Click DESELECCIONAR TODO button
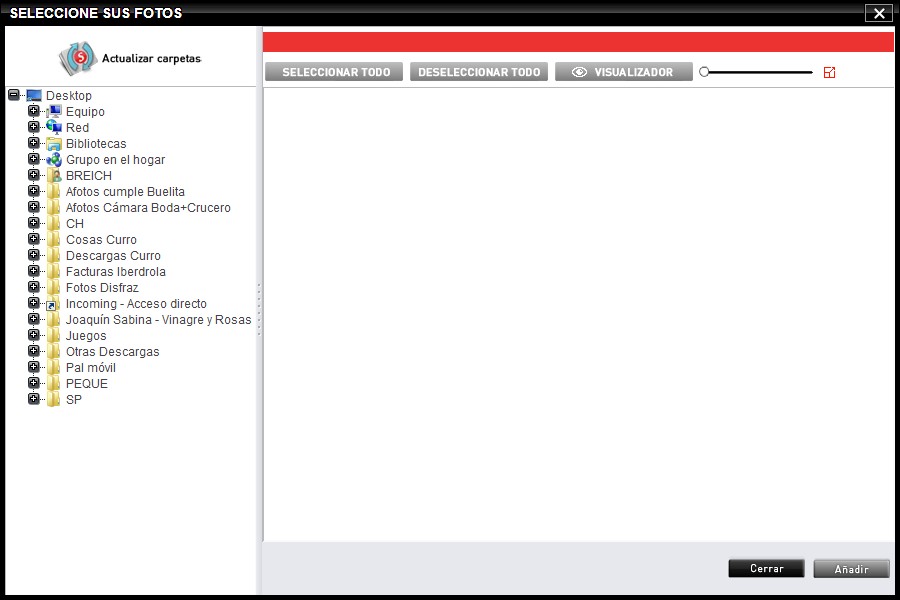 479,72
